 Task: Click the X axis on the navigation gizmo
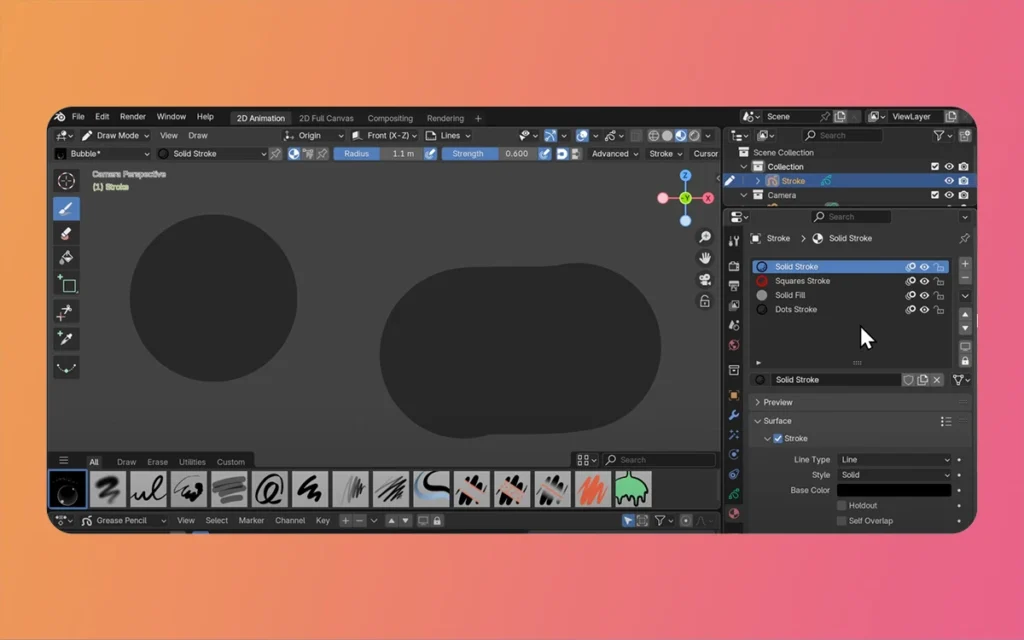pyautogui.click(x=708, y=198)
